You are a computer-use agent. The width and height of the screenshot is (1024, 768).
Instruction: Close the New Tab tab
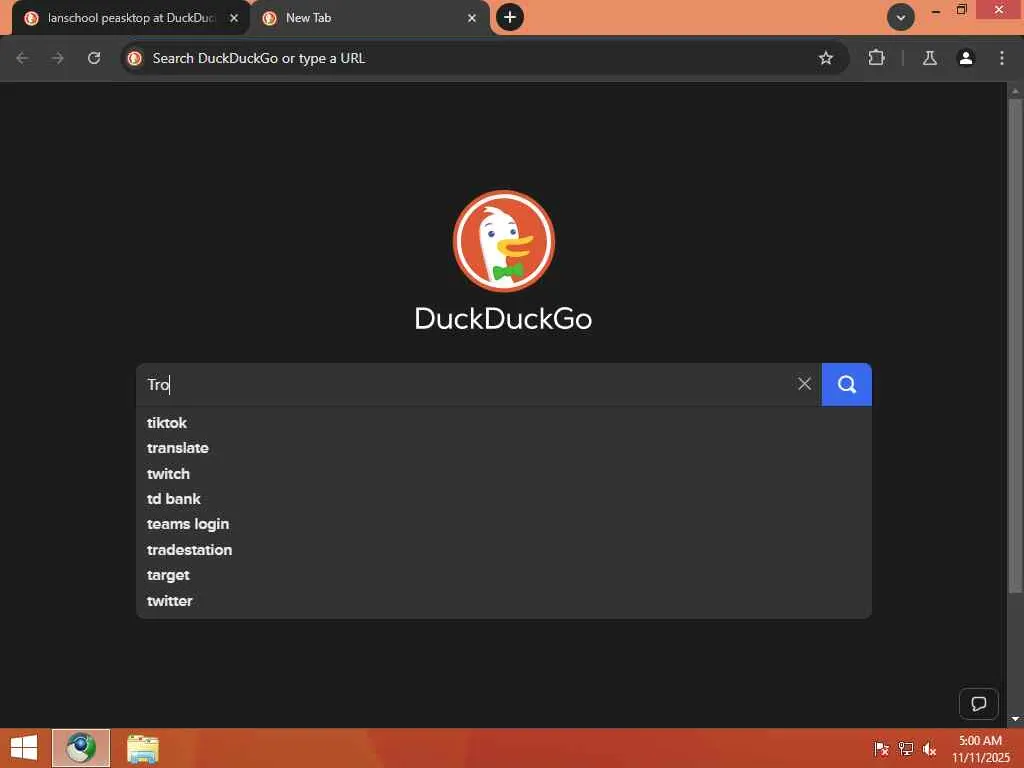pyautogui.click(x=472, y=18)
